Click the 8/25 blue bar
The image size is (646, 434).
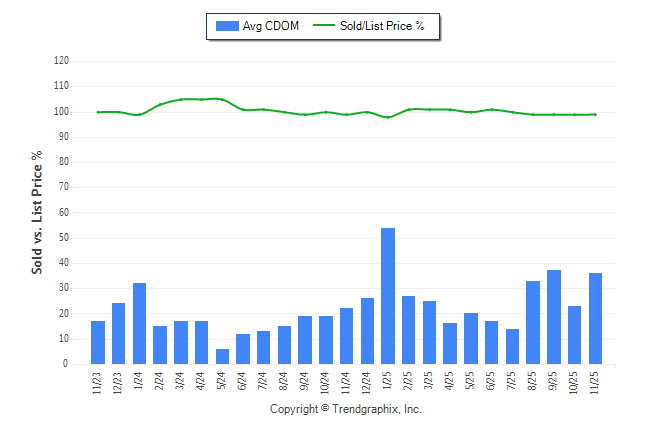533,323
